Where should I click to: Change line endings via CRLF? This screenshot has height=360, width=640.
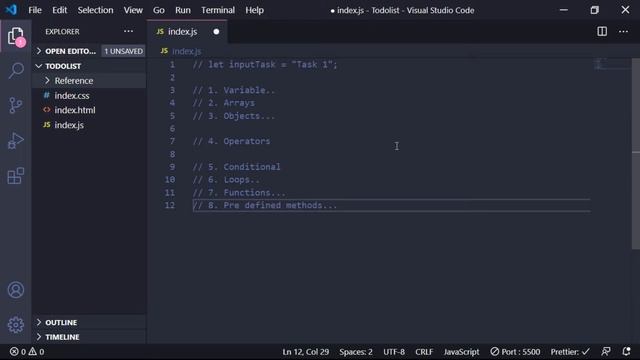point(424,351)
